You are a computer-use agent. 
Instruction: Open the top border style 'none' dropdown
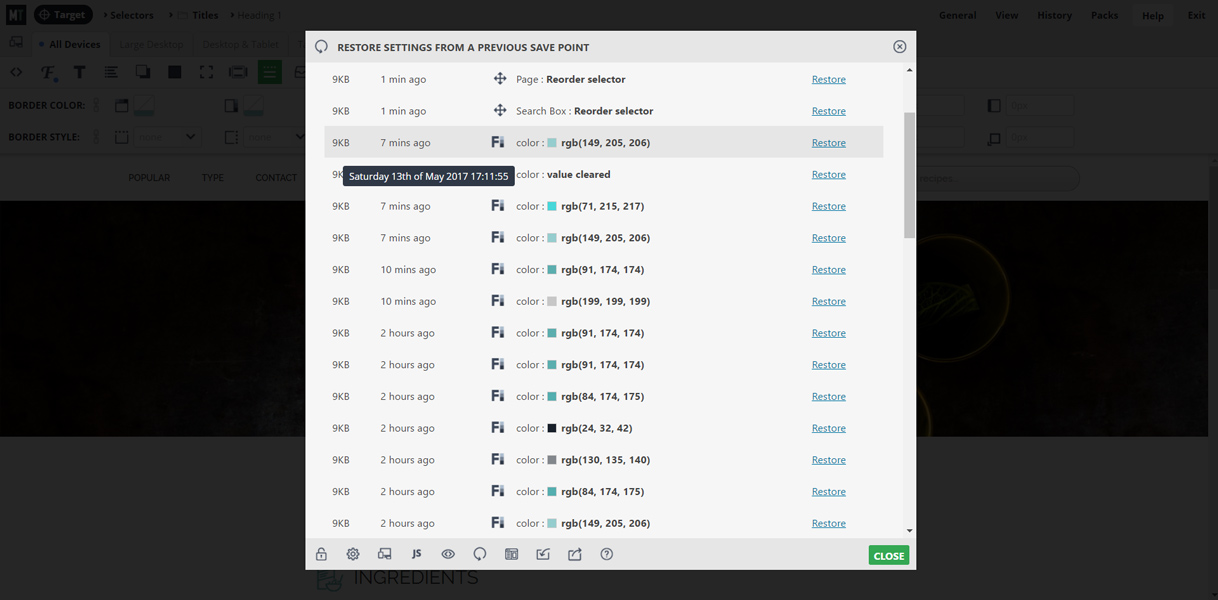(x=166, y=137)
